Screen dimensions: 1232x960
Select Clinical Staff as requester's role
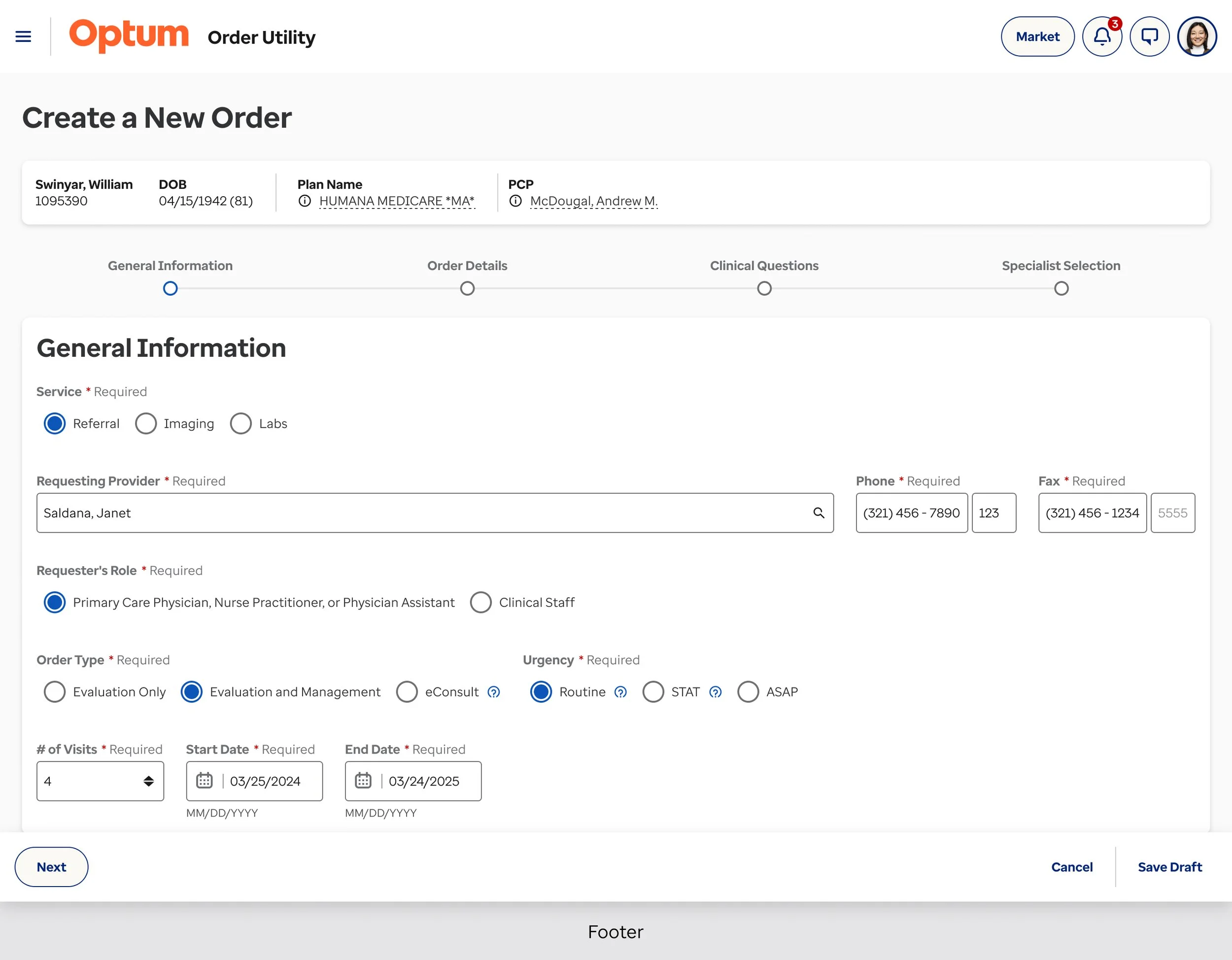[x=480, y=602]
